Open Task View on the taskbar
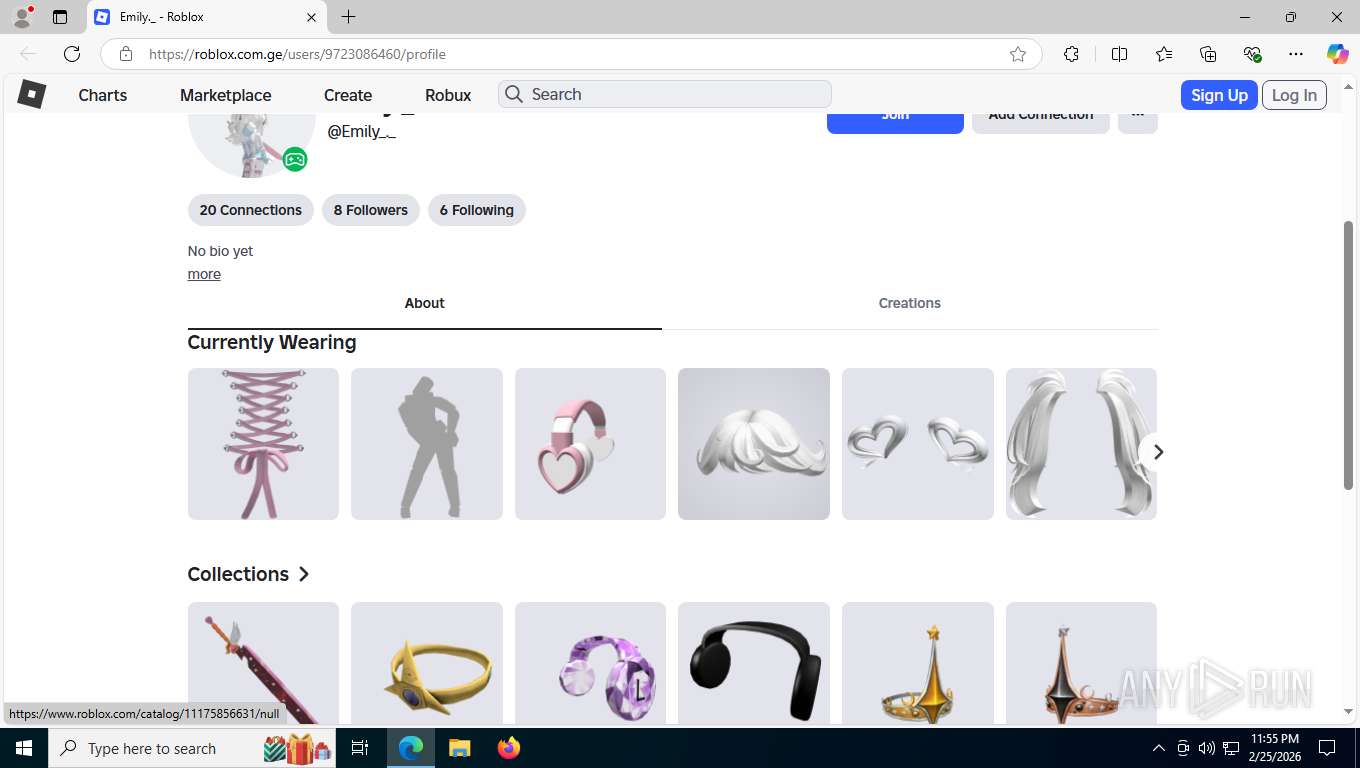This screenshot has height=768, width=1360. point(360,748)
